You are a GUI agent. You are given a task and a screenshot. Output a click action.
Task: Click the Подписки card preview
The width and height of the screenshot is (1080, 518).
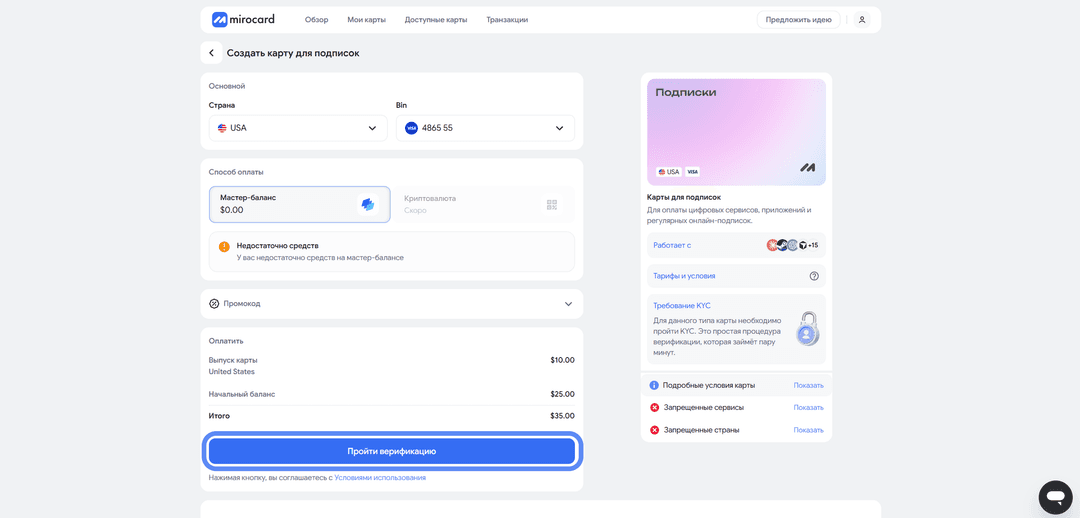click(x=736, y=132)
